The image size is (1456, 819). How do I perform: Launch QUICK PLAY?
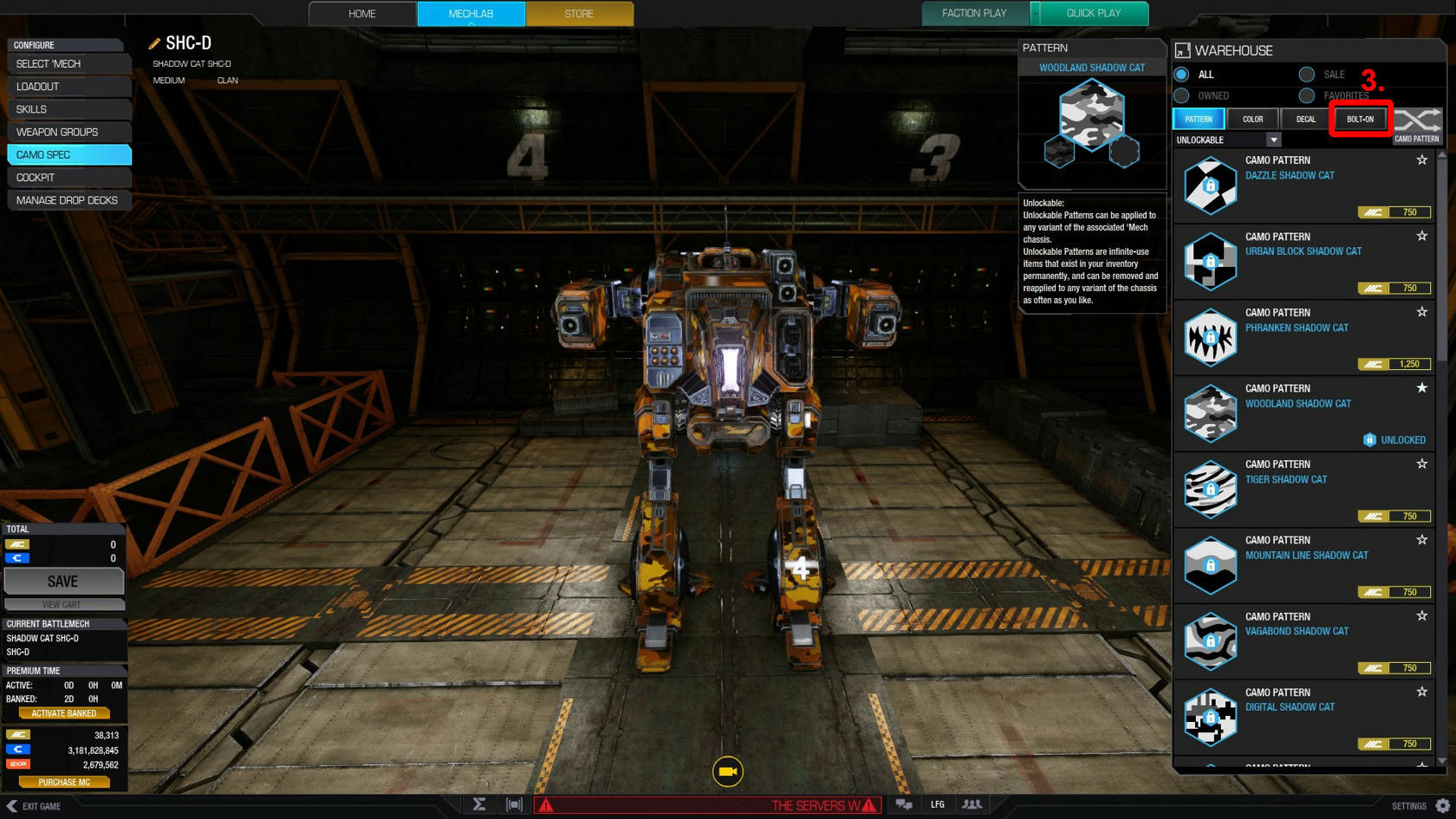pos(1094,13)
